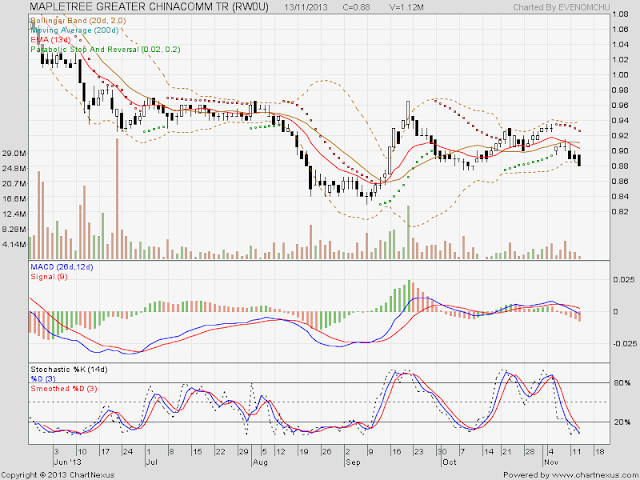Click the 1.06 price axis label
The width and height of the screenshot is (640, 480).
point(620,29)
